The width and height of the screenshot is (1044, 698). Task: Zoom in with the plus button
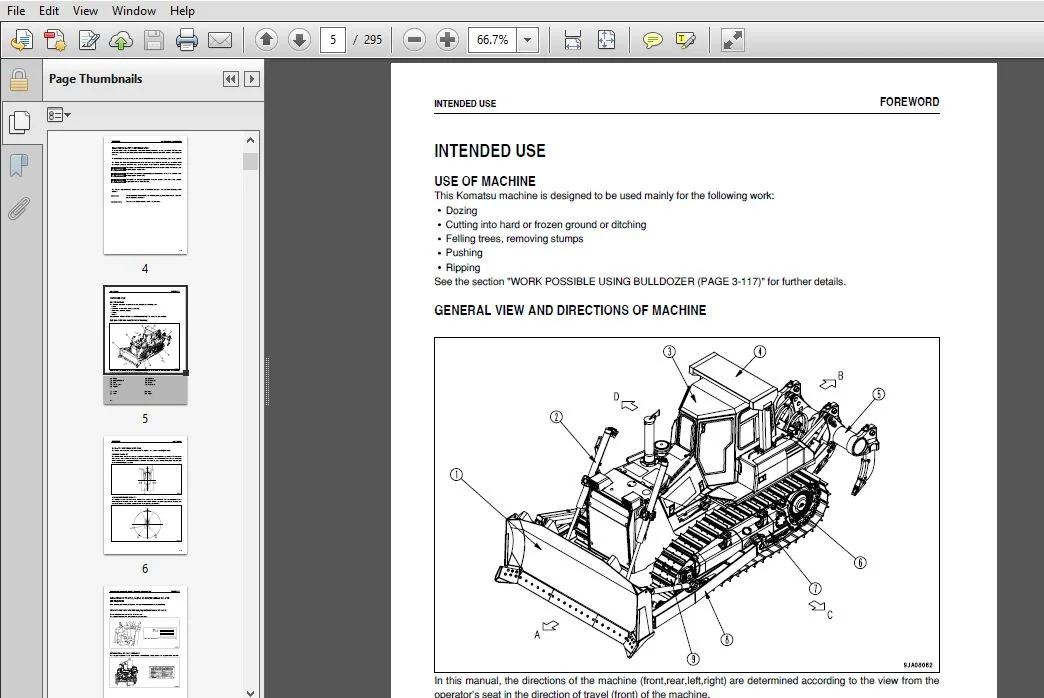tap(447, 40)
